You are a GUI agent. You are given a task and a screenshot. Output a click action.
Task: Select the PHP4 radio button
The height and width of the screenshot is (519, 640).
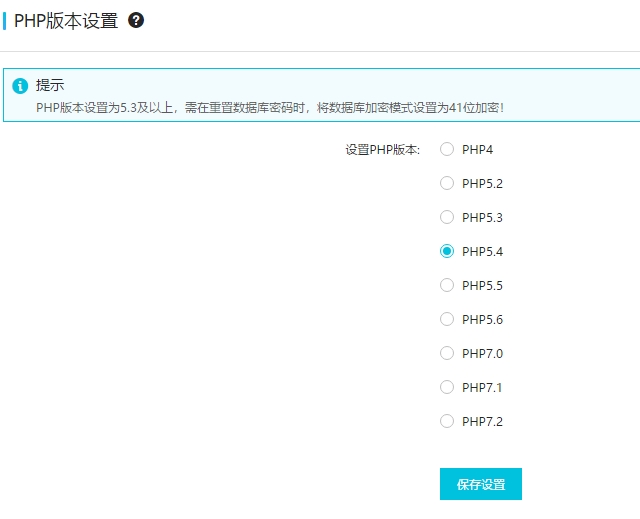pos(447,149)
